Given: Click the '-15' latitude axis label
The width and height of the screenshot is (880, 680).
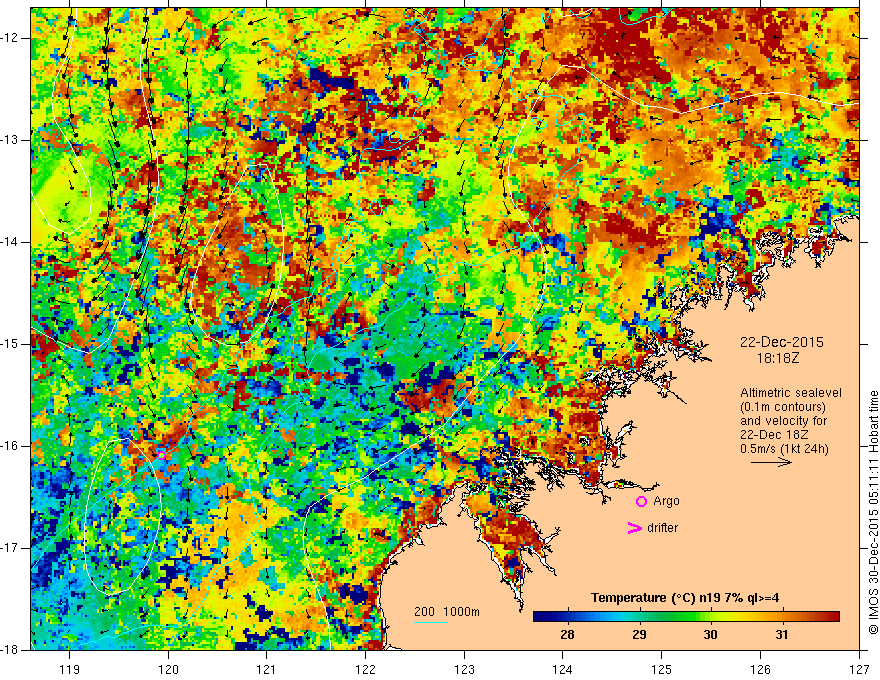Looking at the screenshot, I should click(x=10, y=344).
